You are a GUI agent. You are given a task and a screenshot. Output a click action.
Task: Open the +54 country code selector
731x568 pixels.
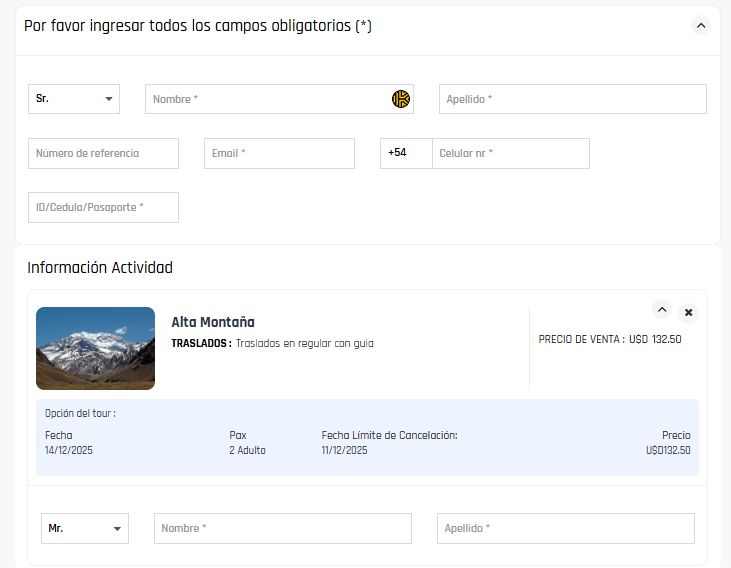405,153
